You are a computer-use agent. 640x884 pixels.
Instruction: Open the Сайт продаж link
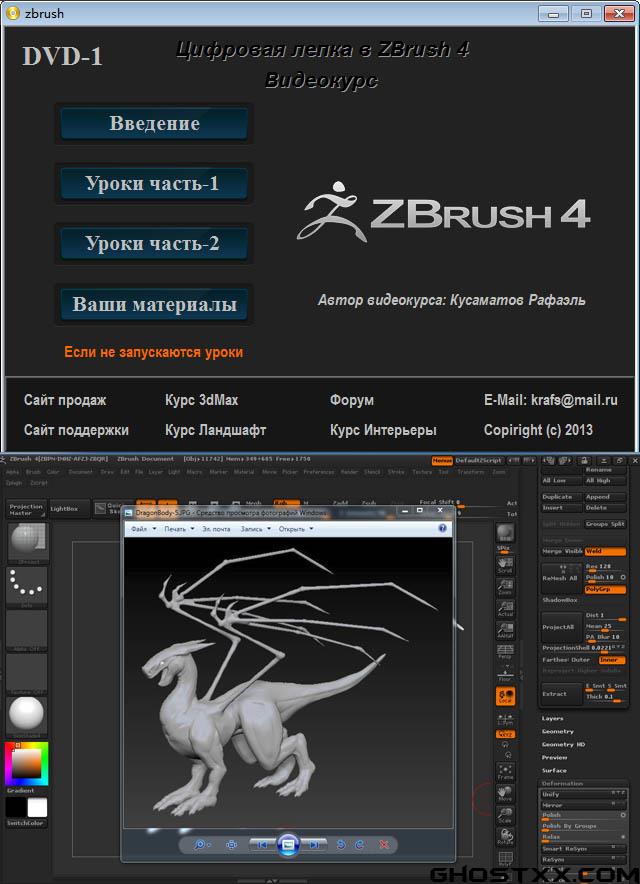click(x=65, y=400)
